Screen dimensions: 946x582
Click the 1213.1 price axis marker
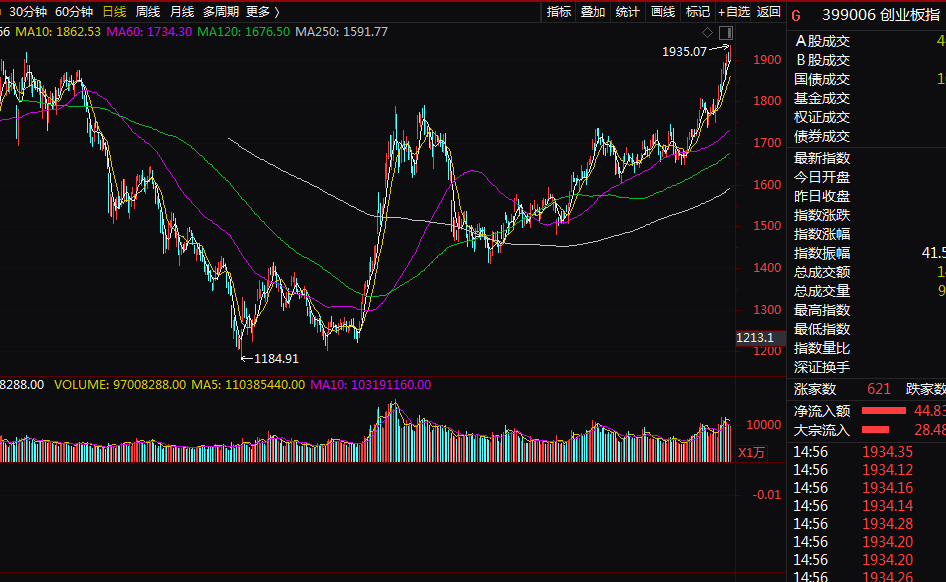755,338
